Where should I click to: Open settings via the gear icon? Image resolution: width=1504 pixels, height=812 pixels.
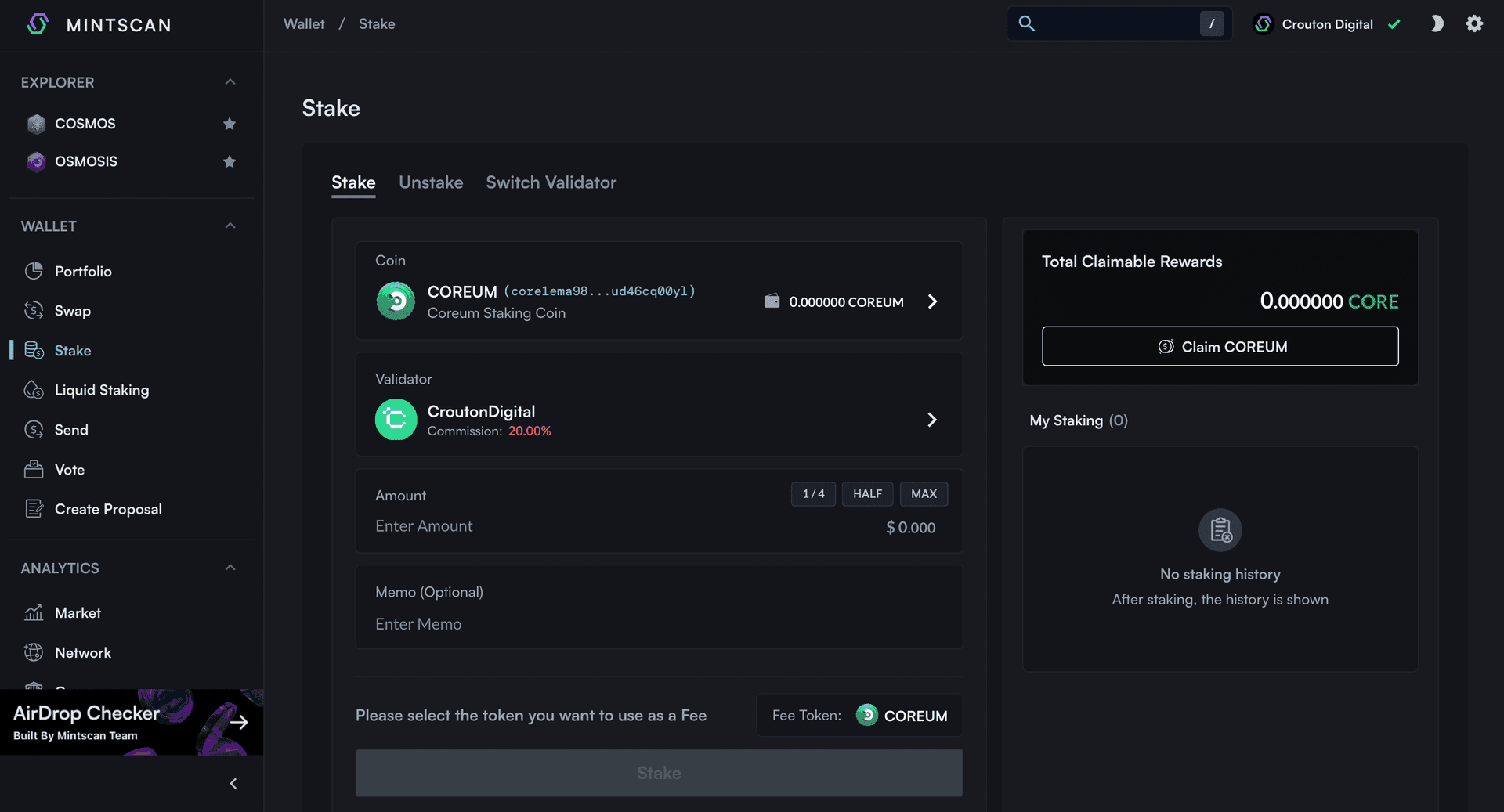coord(1473,24)
